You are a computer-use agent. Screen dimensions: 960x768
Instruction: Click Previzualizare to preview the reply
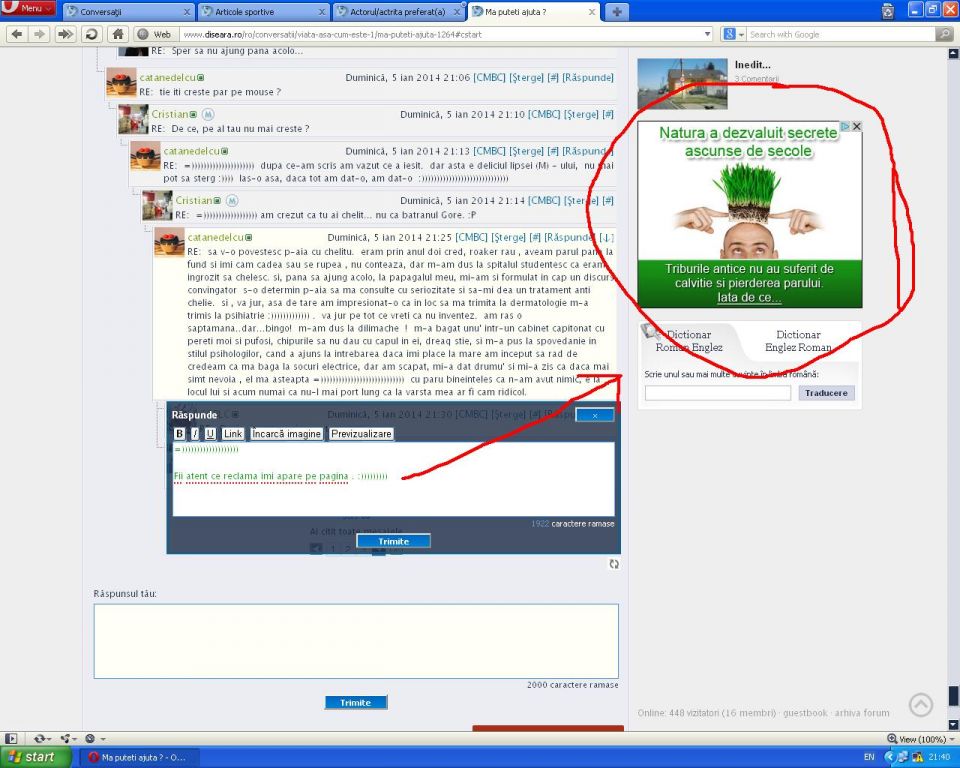point(361,434)
